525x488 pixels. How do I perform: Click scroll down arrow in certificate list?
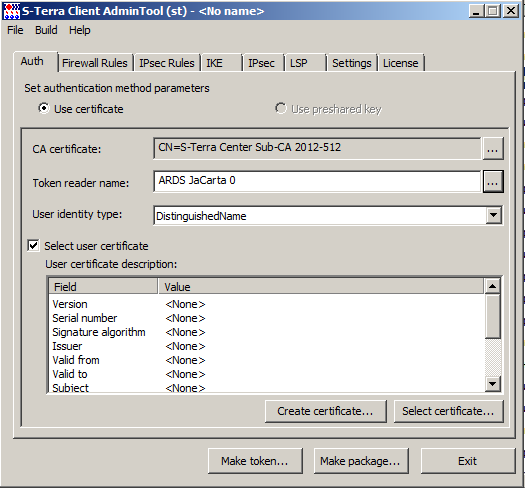pos(492,384)
